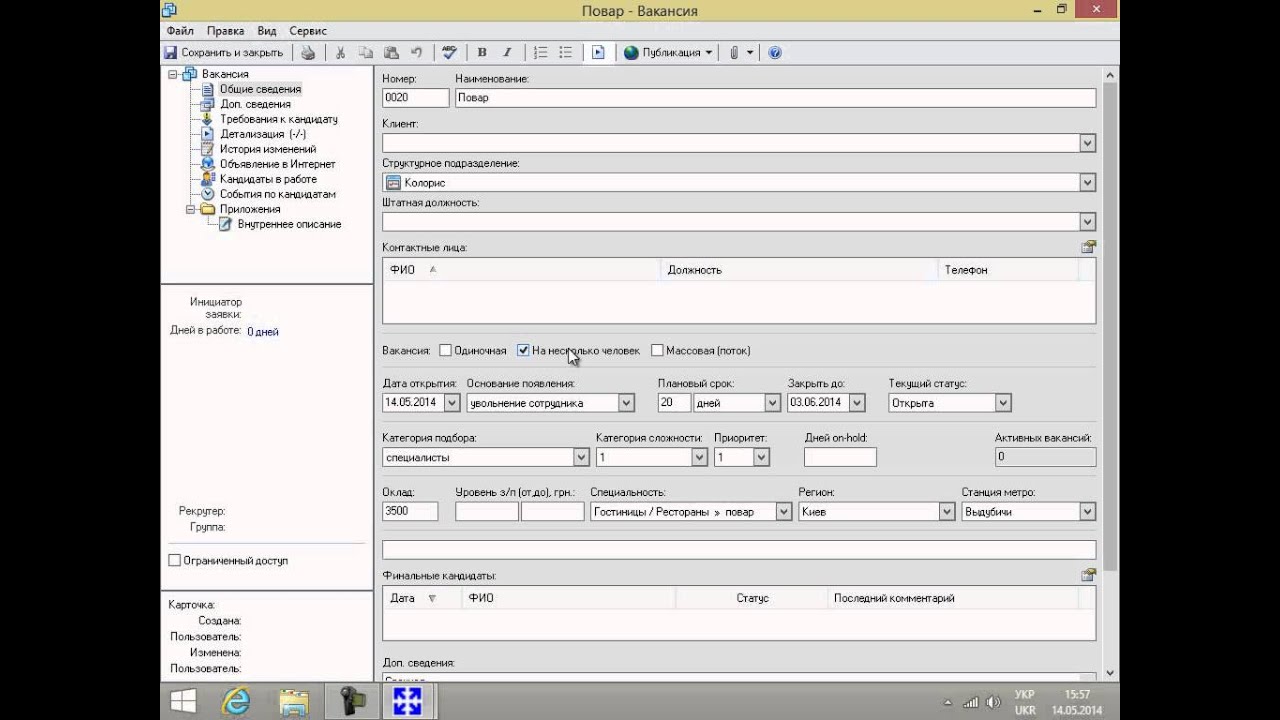Open the Регион dropdown
1280x720 pixels.
pyautogui.click(x=946, y=511)
